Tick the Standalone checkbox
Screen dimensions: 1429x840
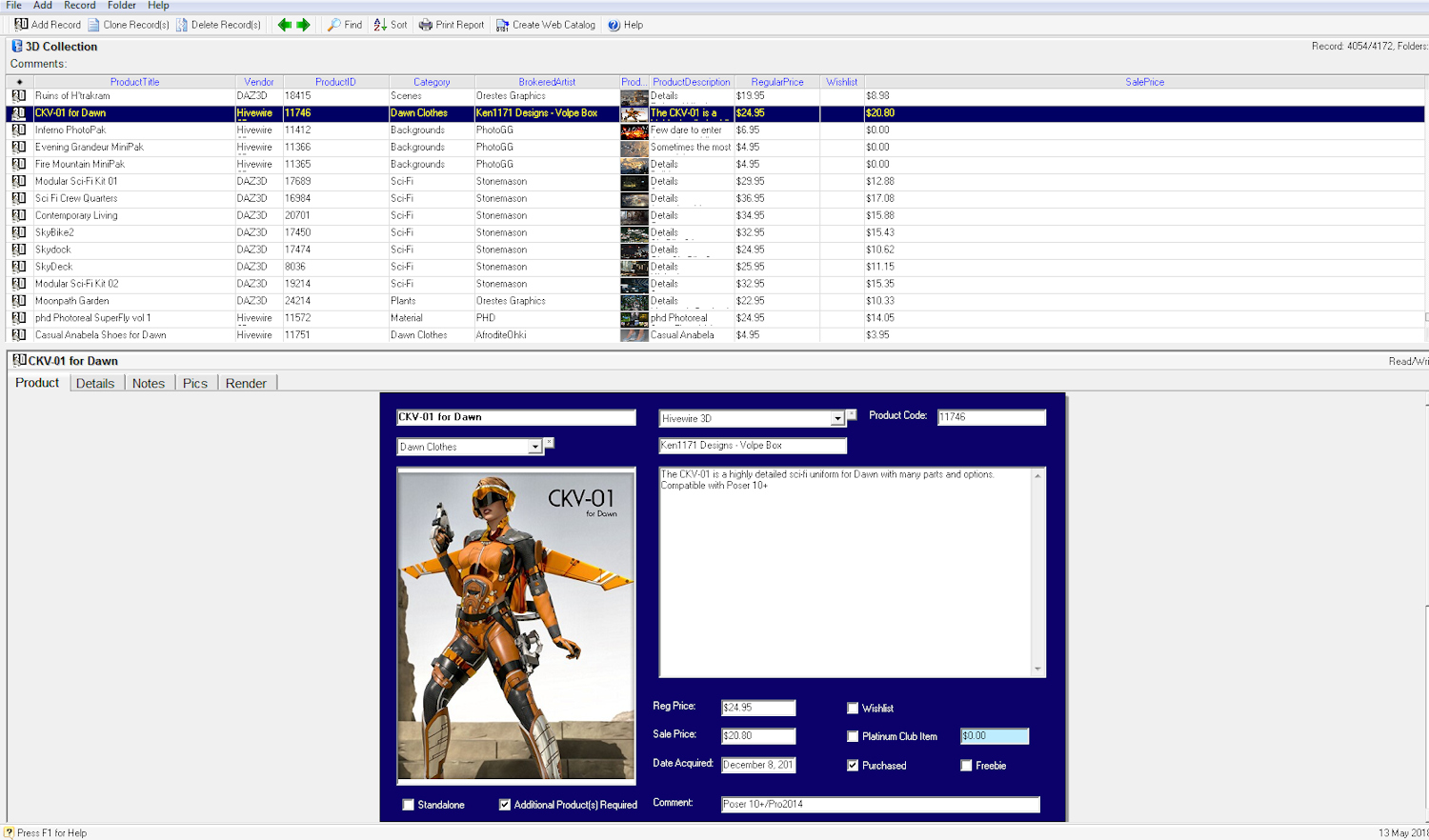click(409, 805)
